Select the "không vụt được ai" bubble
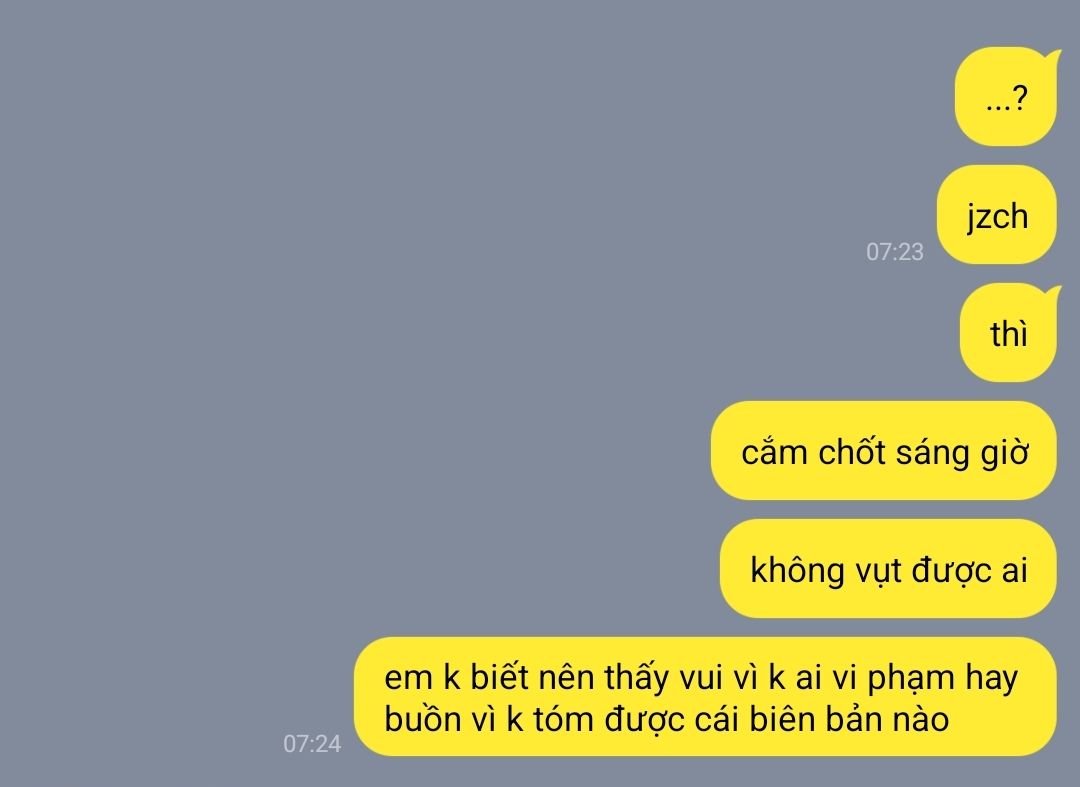1080x787 pixels. 888,569
